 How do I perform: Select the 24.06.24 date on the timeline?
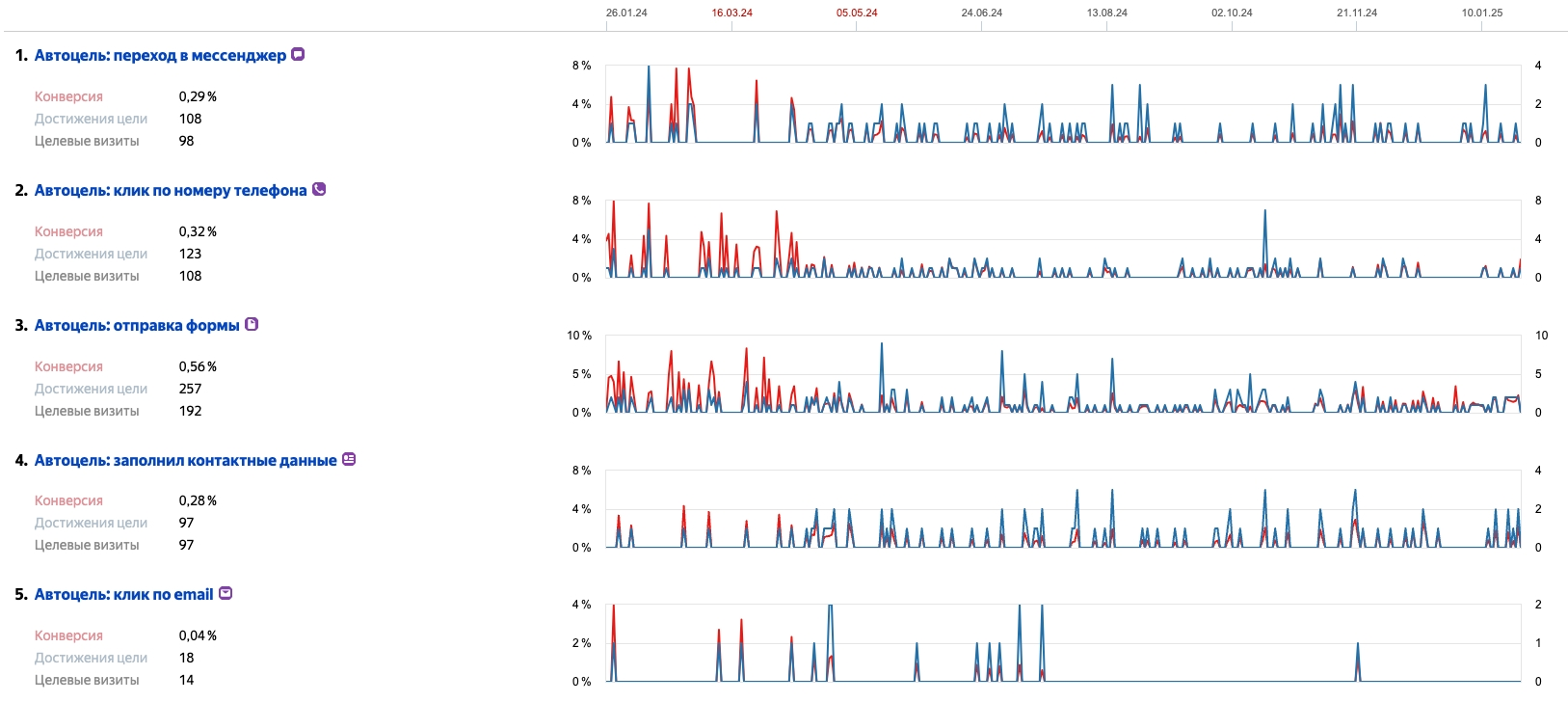(982, 13)
